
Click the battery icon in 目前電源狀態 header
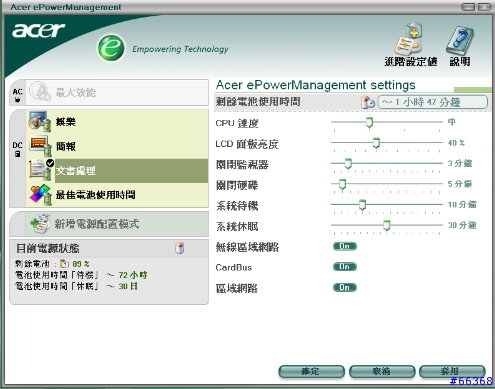click(x=180, y=248)
